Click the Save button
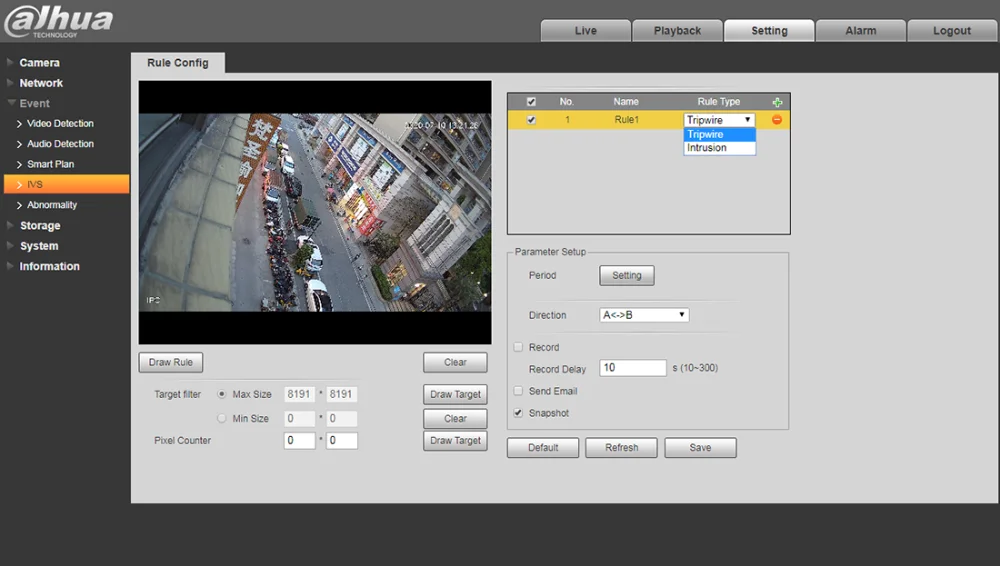 tap(700, 448)
